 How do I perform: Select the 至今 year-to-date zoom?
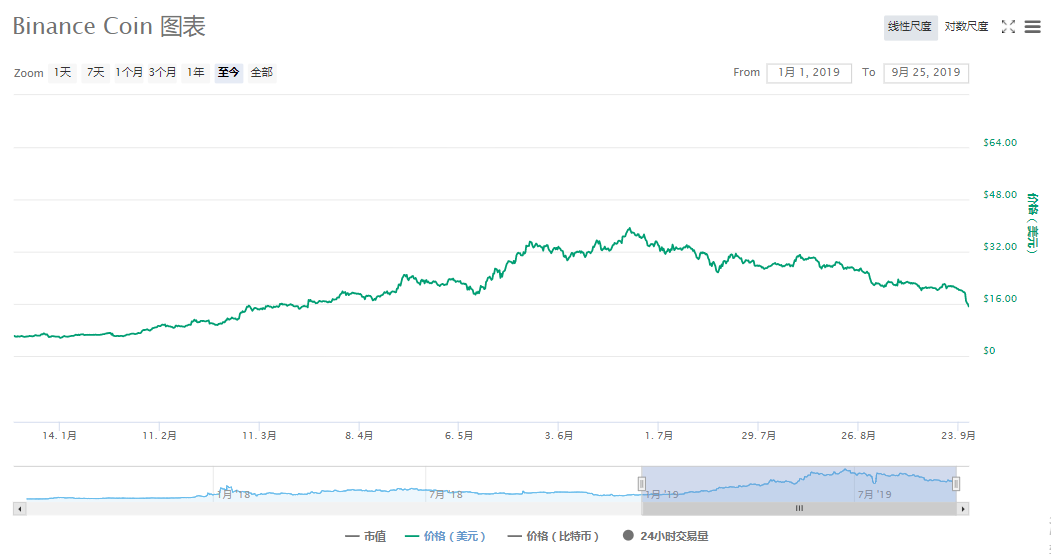pos(229,72)
